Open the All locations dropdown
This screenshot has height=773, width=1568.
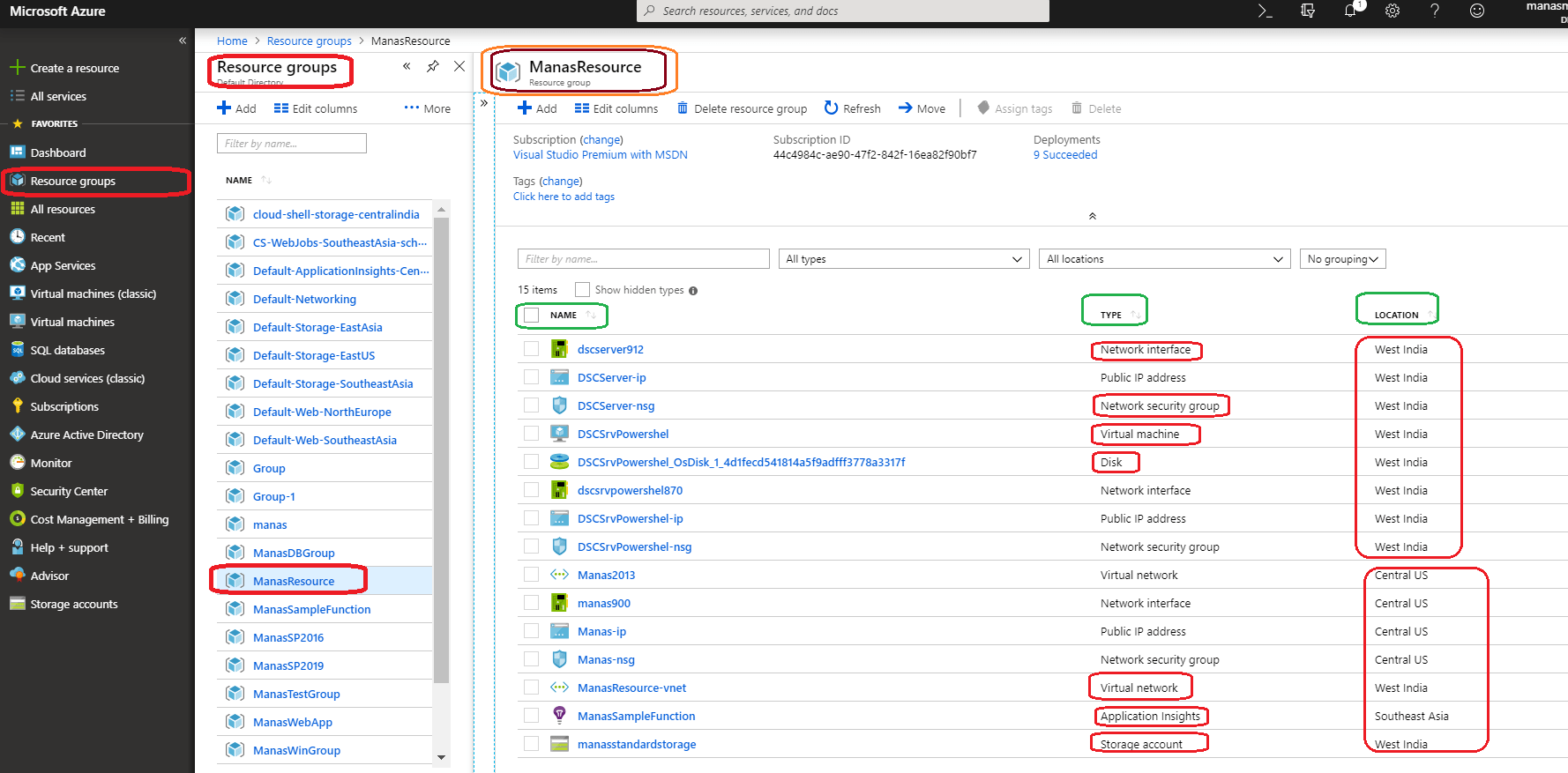[1164, 258]
